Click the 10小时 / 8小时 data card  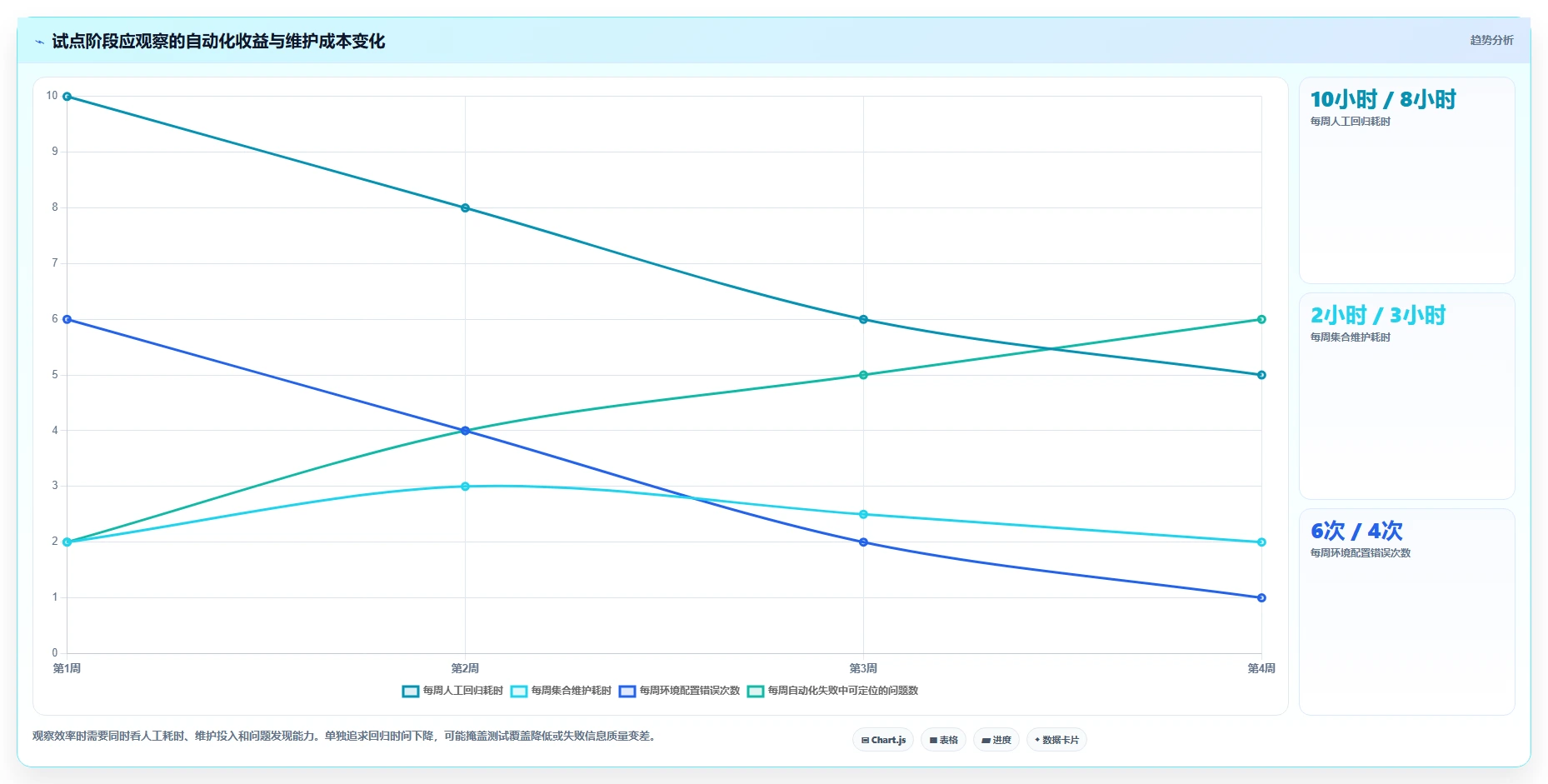point(1407,181)
